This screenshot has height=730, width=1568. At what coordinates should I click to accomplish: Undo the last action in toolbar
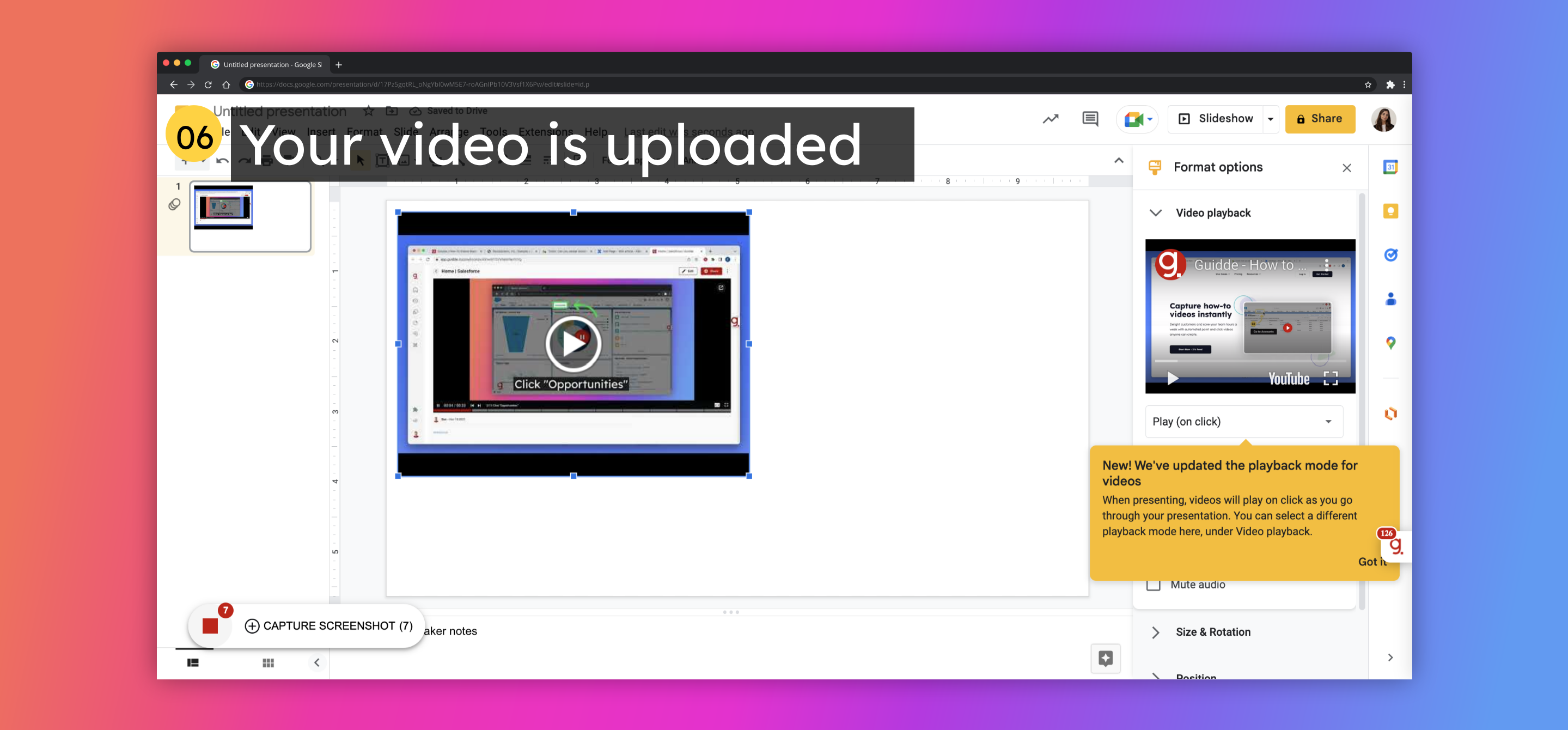(222, 161)
